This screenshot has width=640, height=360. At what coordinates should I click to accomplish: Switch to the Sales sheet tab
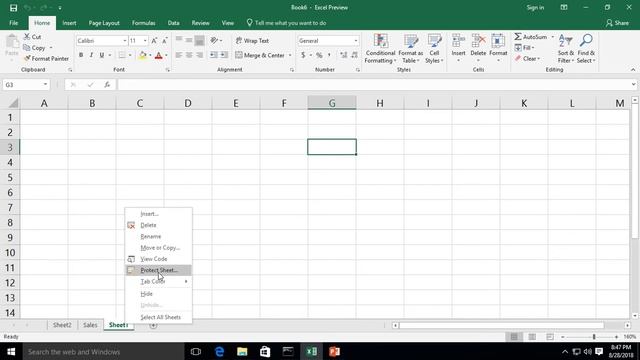[x=90, y=325]
